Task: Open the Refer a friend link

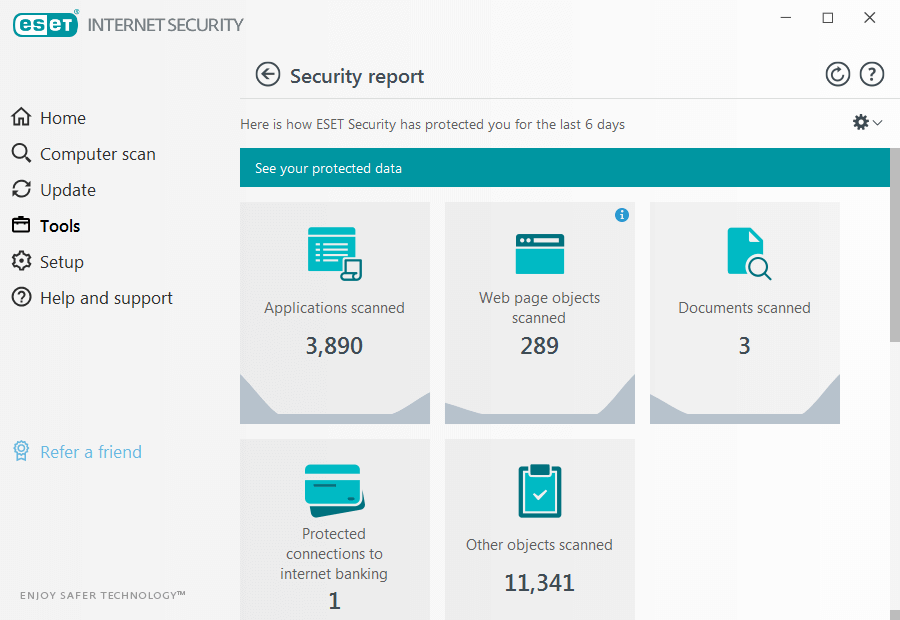Action: pos(90,452)
